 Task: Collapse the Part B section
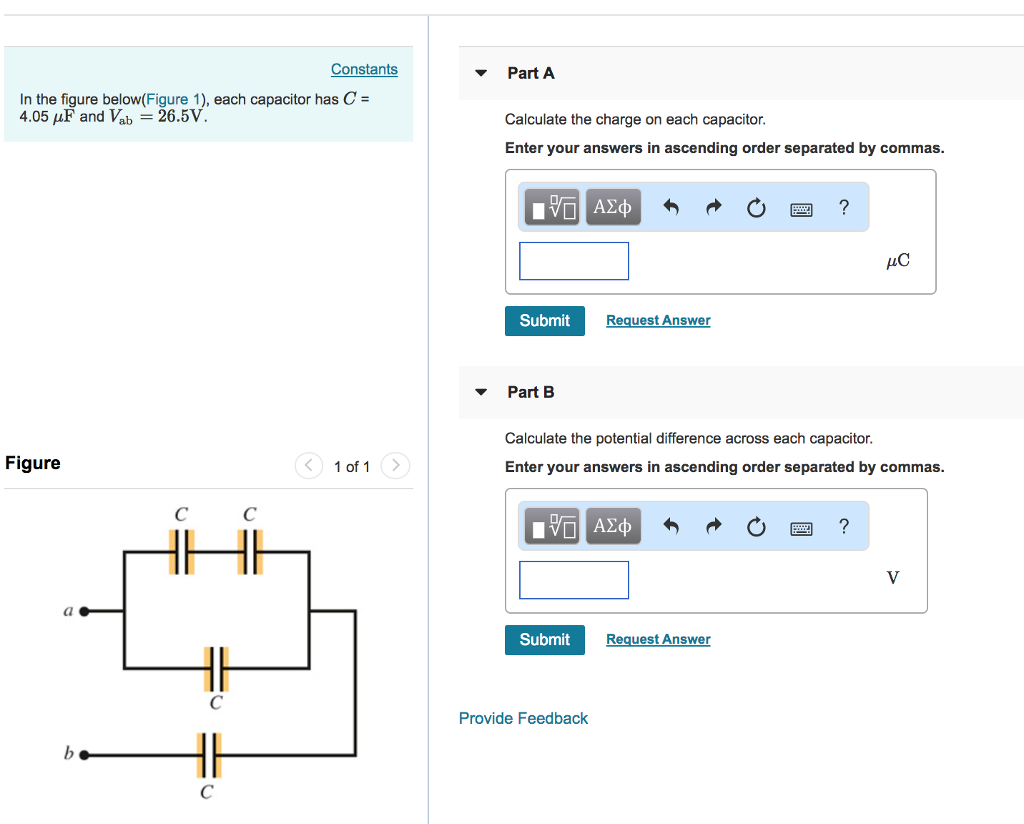pos(481,392)
